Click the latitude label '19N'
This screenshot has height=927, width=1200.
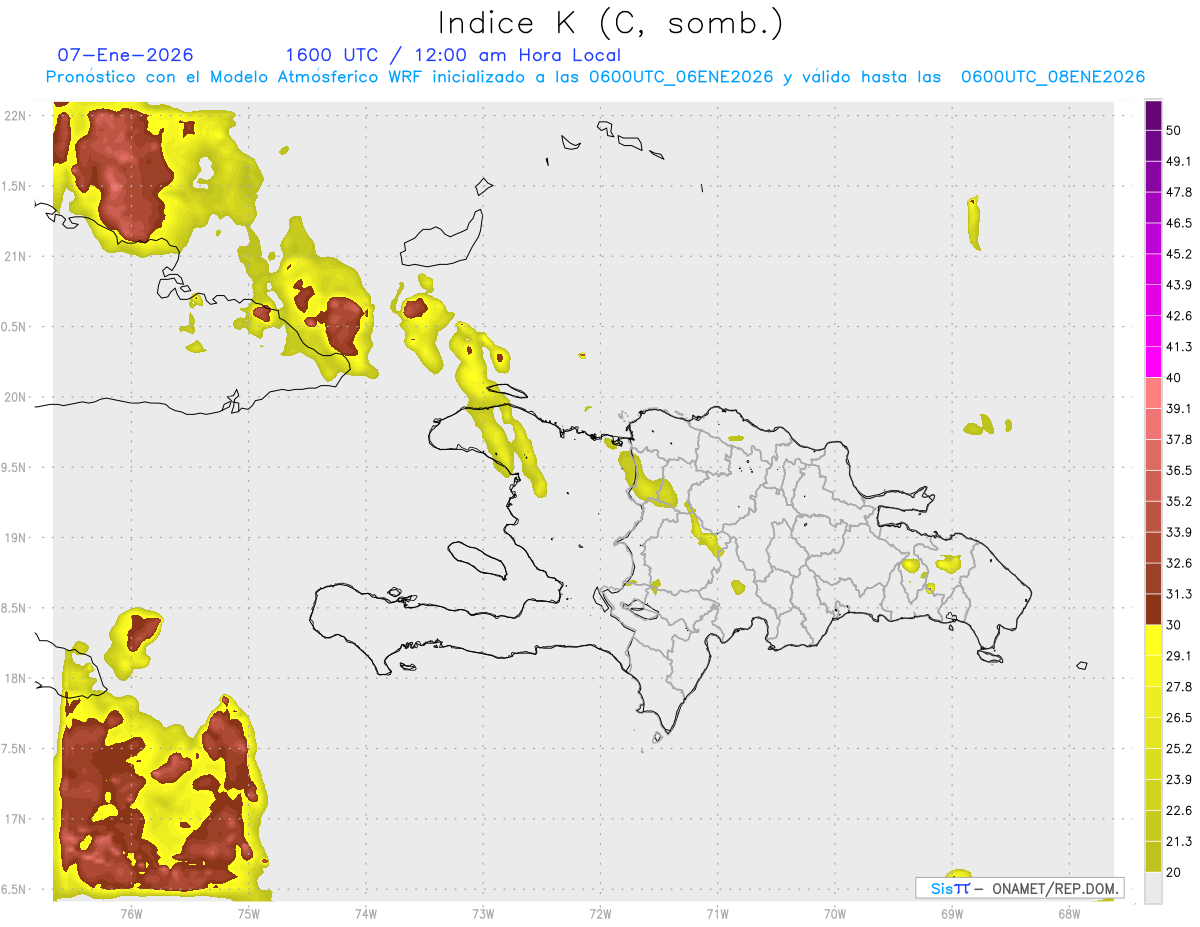point(14,538)
